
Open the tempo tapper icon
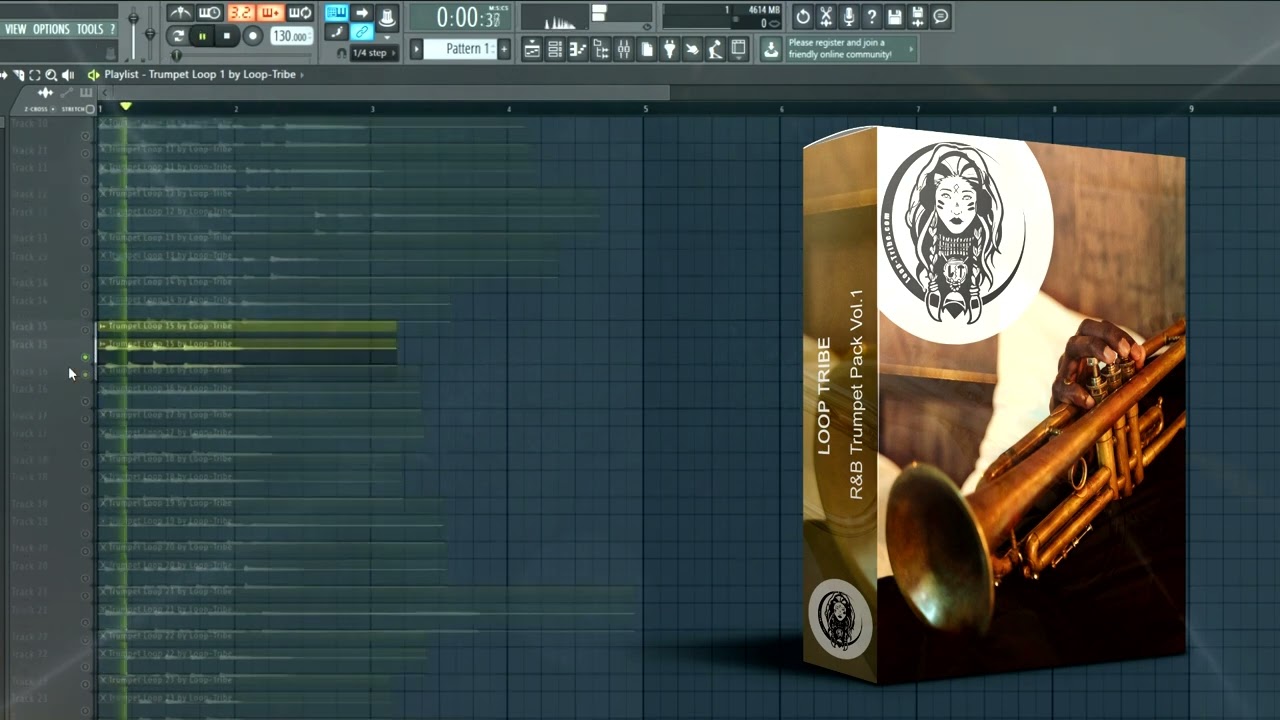(x=716, y=49)
